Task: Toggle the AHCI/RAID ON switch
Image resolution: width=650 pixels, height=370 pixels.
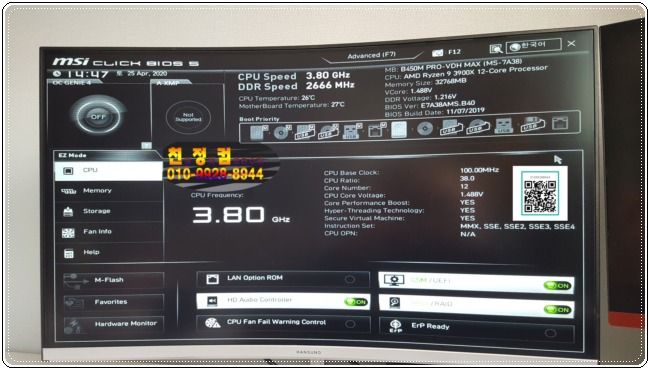Action: (x=558, y=310)
